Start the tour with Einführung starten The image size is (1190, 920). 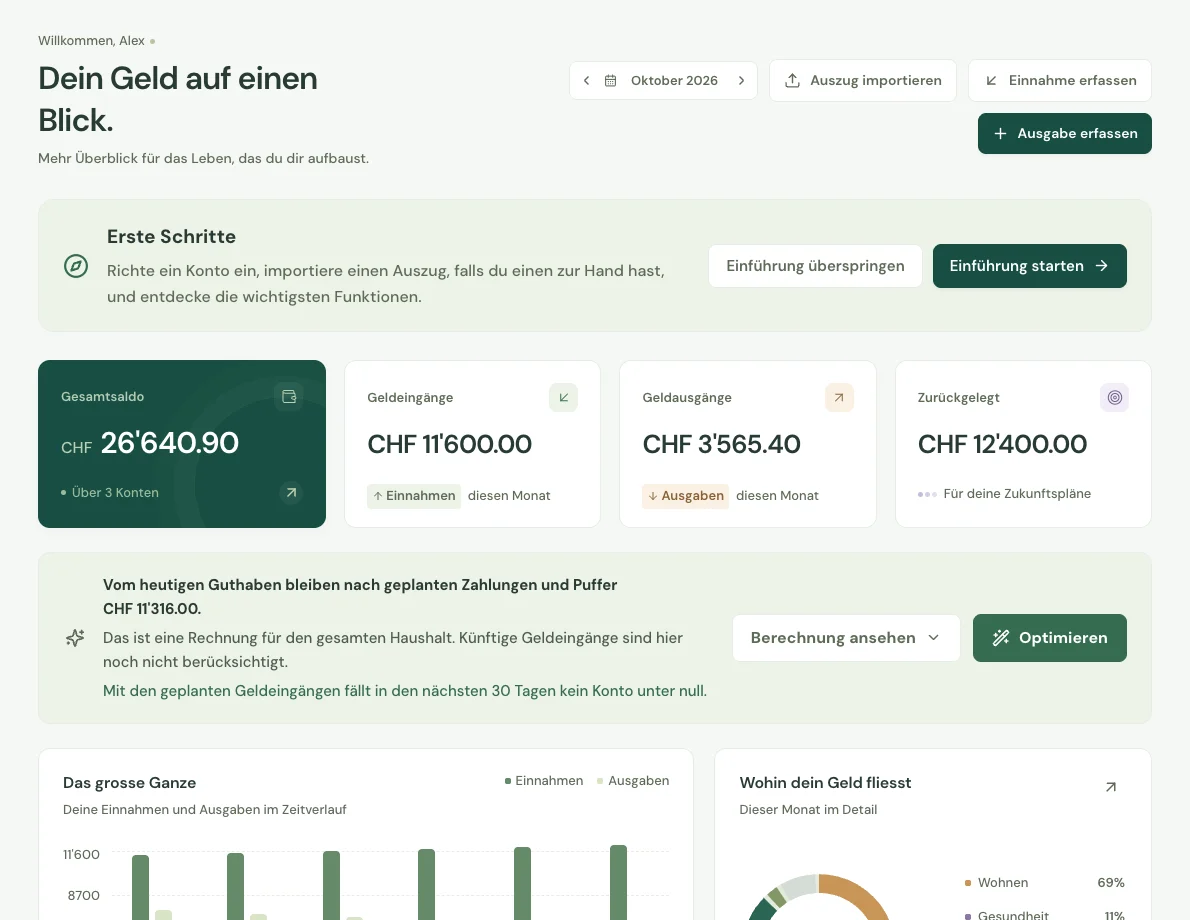1030,266
